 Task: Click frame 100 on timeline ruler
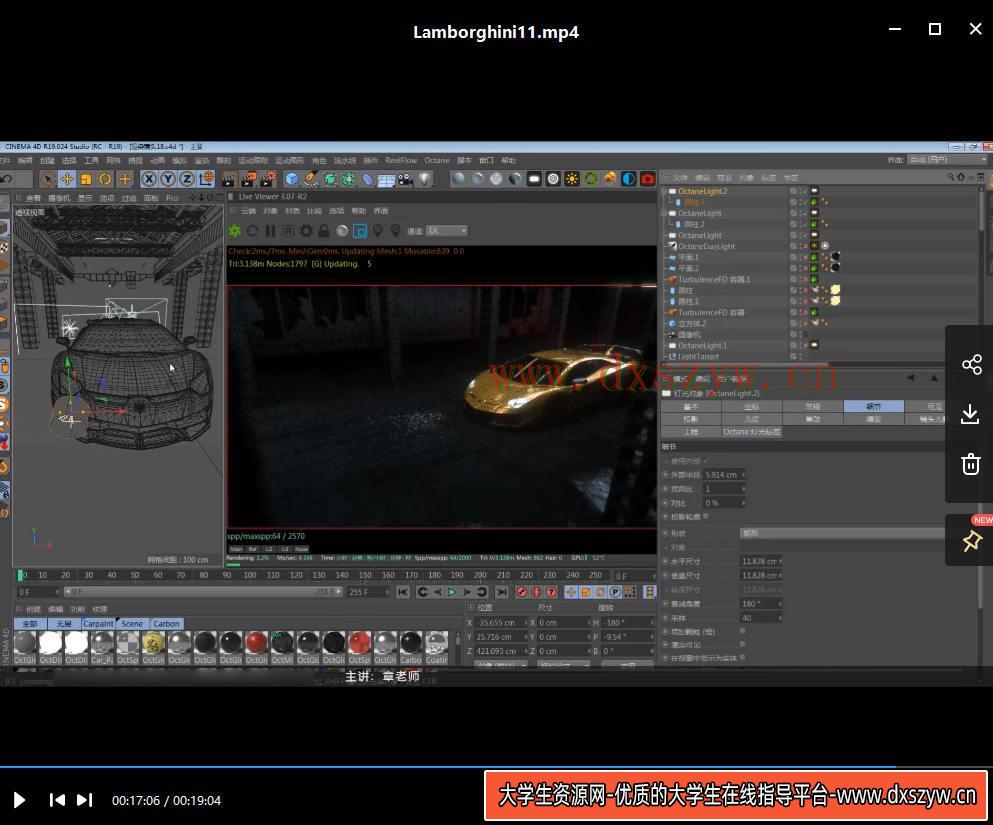(250, 576)
